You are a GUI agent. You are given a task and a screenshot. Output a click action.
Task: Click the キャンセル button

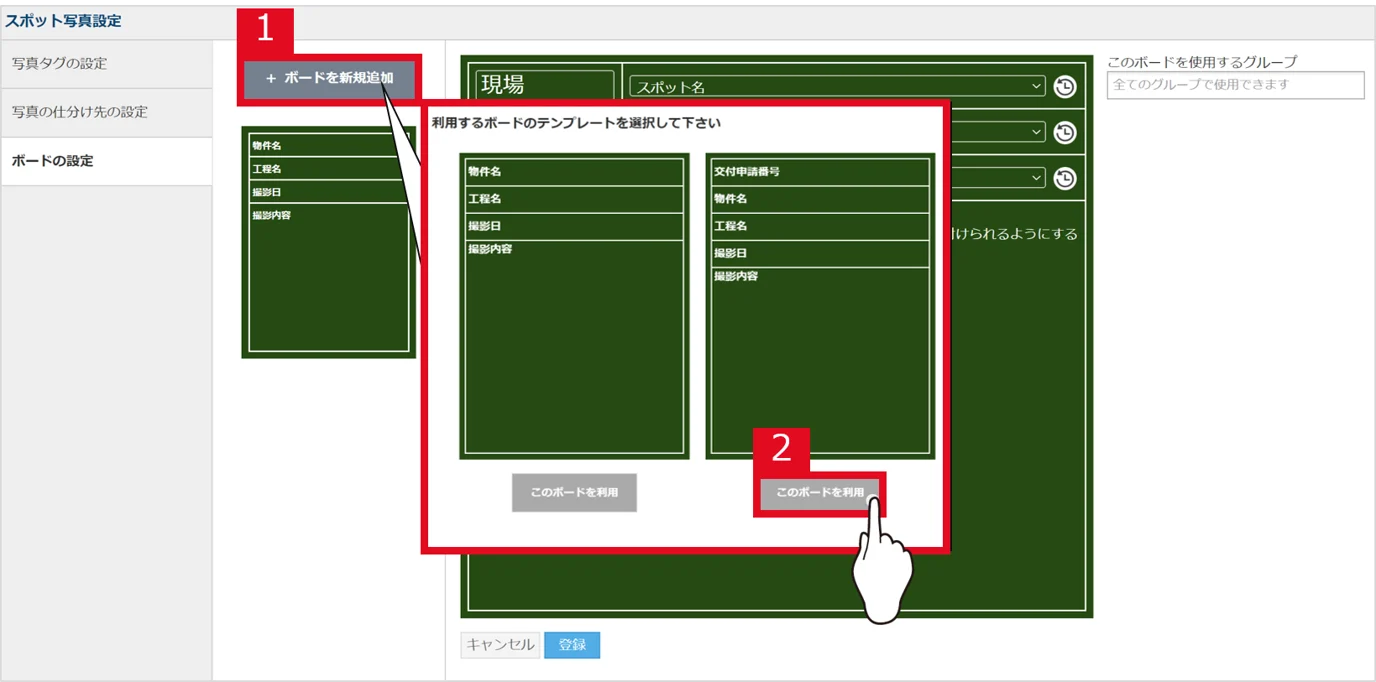pos(500,645)
